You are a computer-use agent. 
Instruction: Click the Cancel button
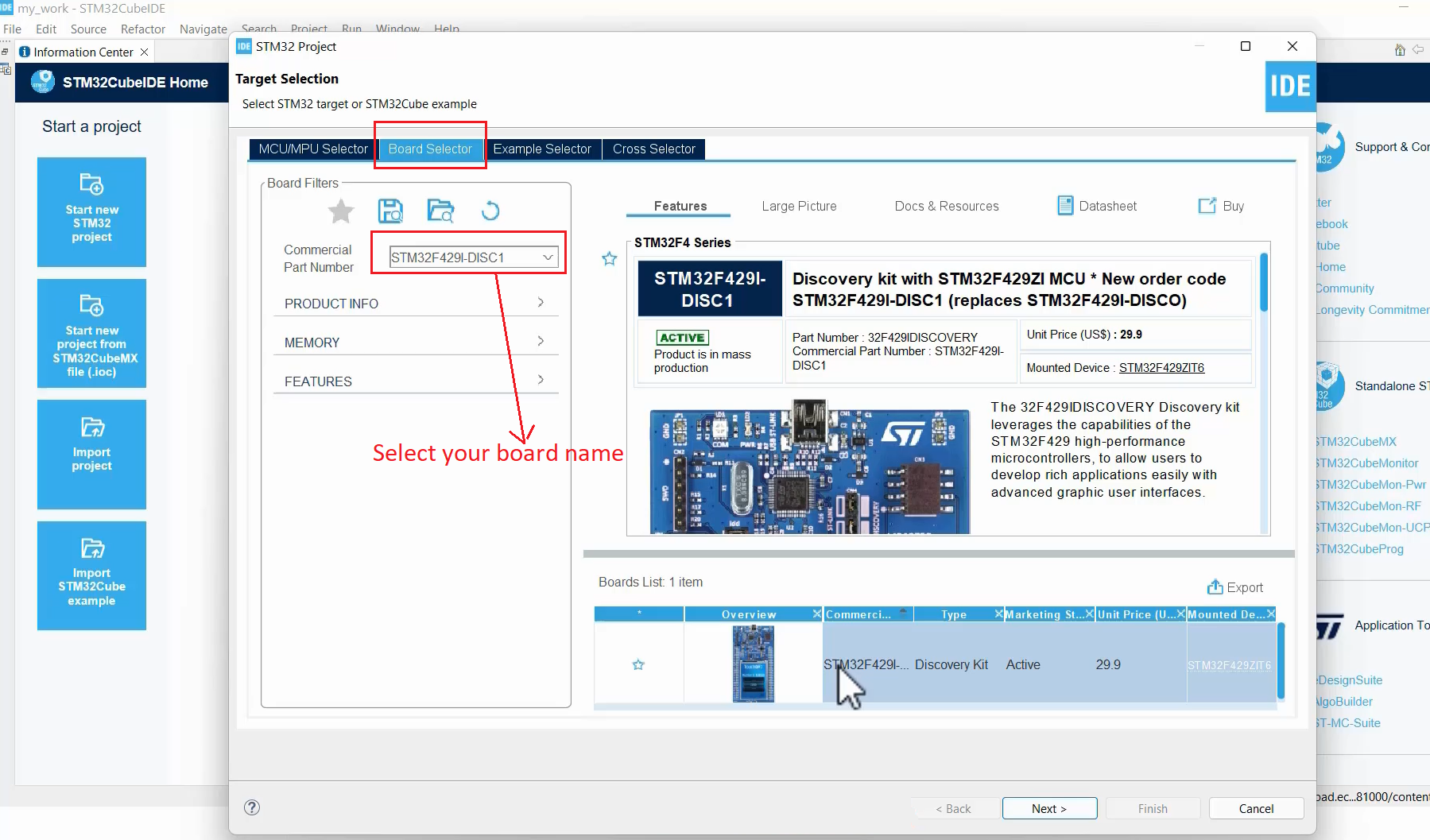click(x=1256, y=808)
